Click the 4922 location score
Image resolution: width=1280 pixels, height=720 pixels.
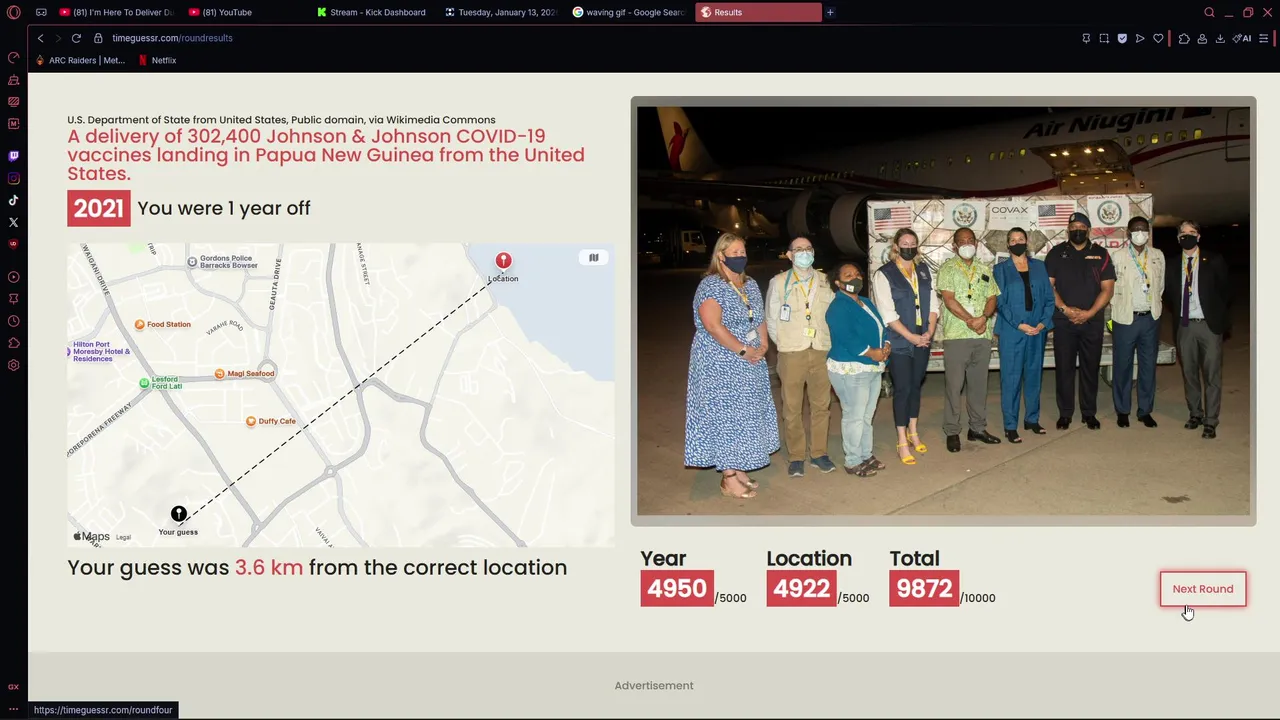(x=802, y=588)
